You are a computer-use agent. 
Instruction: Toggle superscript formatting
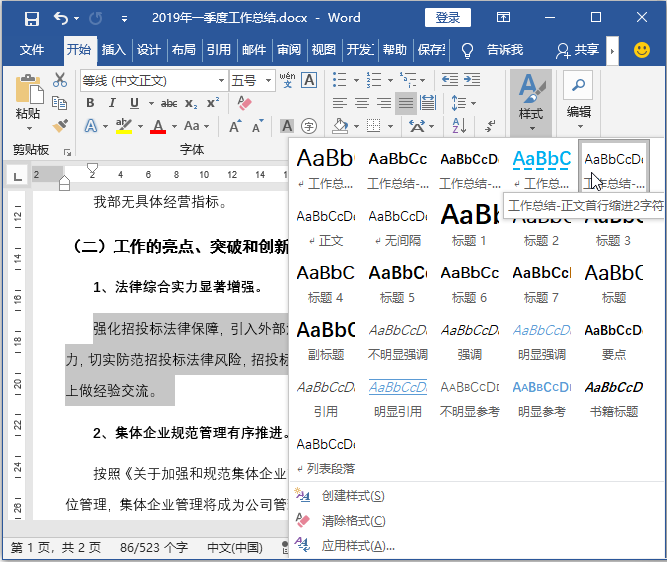[x=213, y=103]
